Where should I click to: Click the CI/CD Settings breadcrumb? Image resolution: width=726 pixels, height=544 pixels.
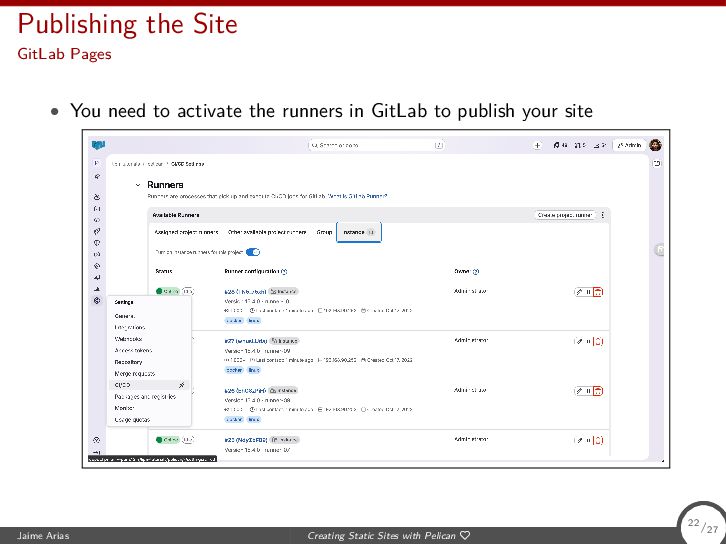click(x=188, y=164)
